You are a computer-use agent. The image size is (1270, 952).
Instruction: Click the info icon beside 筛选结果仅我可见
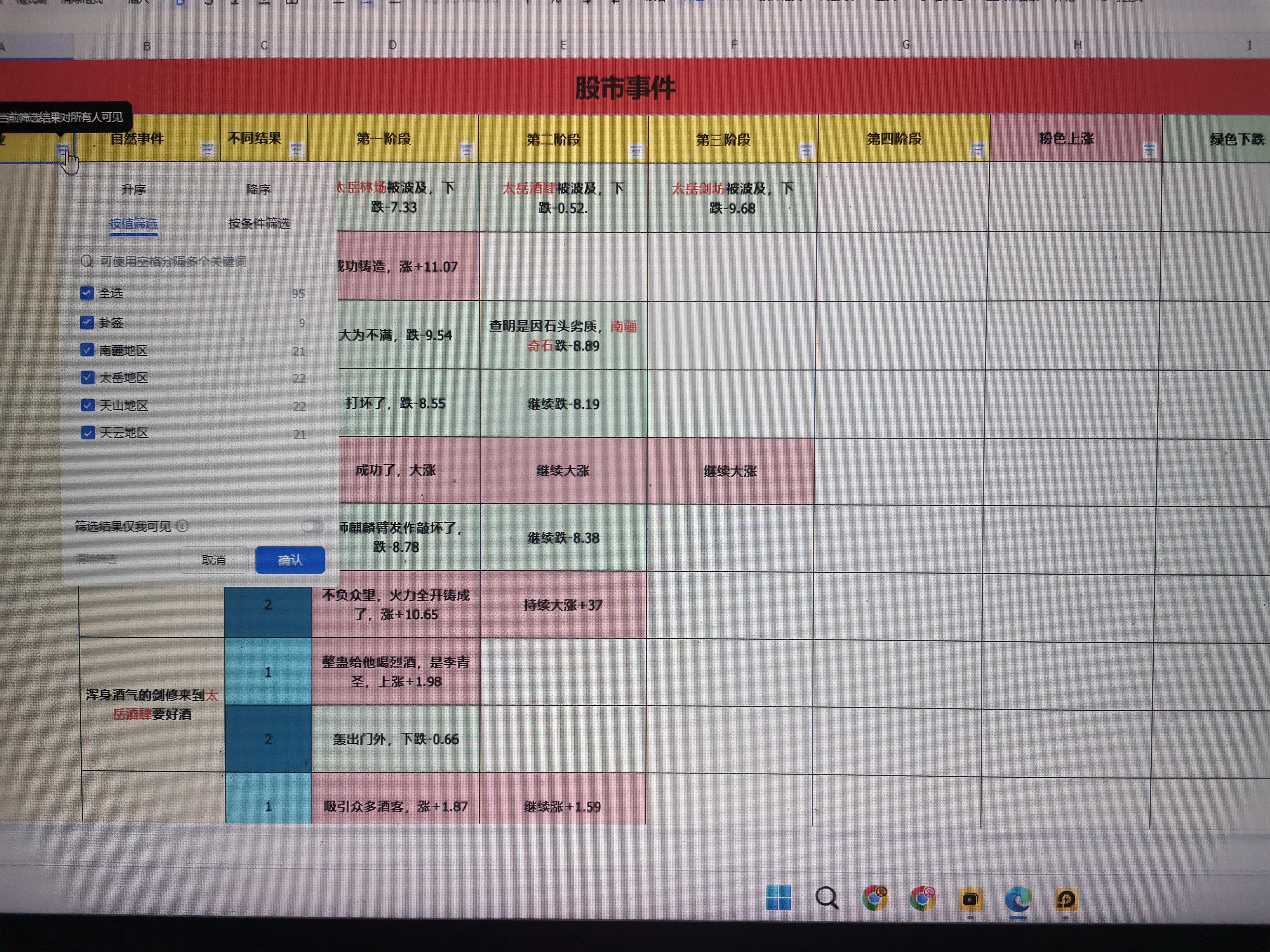pyautogui.click(x=182, y=526)
